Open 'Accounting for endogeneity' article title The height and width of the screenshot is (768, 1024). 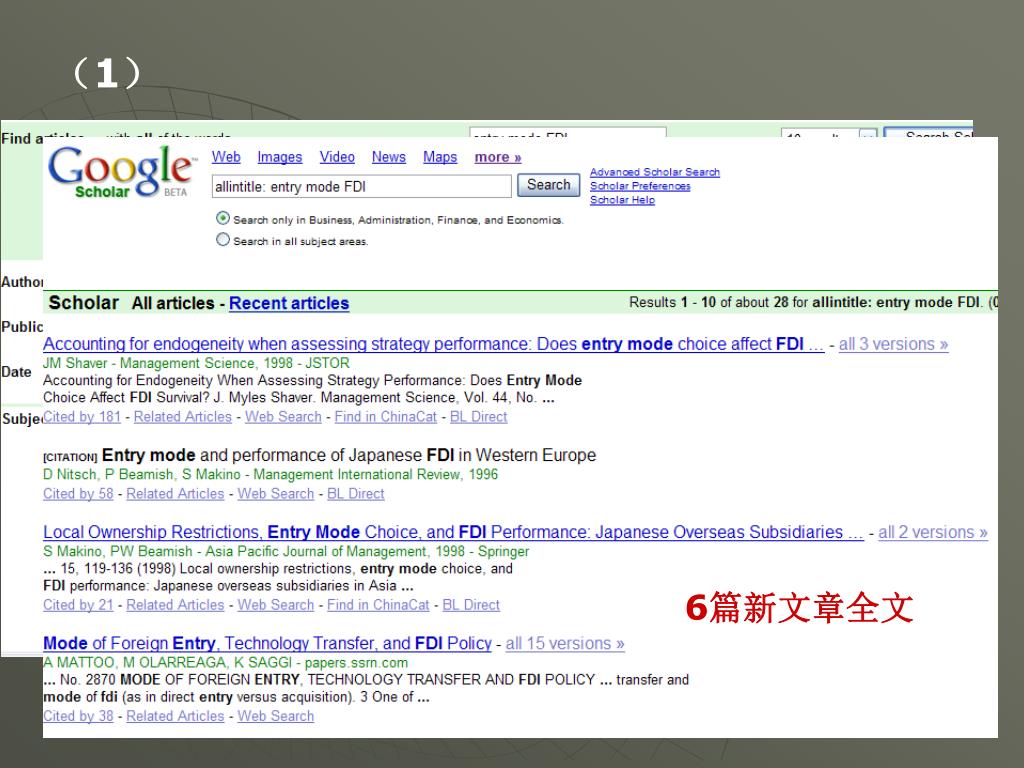(434, 344)
